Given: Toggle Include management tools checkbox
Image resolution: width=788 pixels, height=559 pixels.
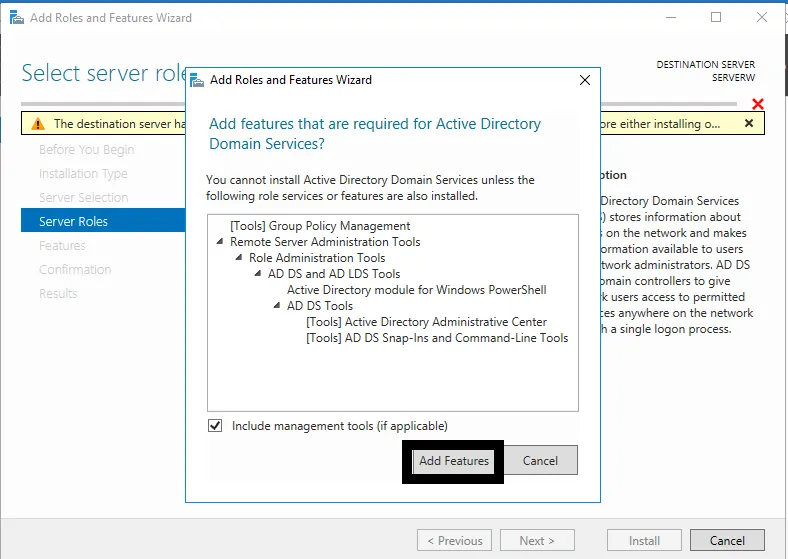Looking at the screenshot, I should pyautogui.click(x=215, y=426).
